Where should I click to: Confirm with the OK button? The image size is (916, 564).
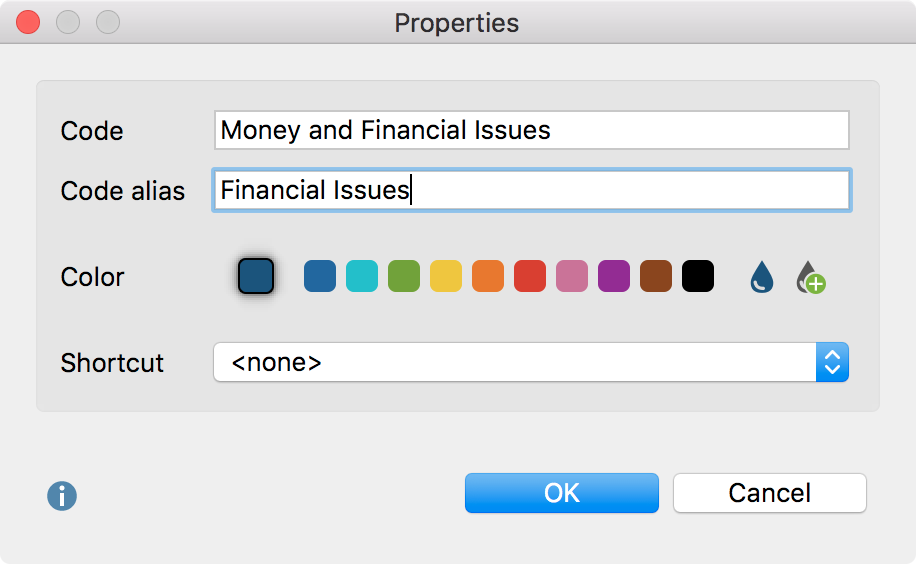coord(561,493)
